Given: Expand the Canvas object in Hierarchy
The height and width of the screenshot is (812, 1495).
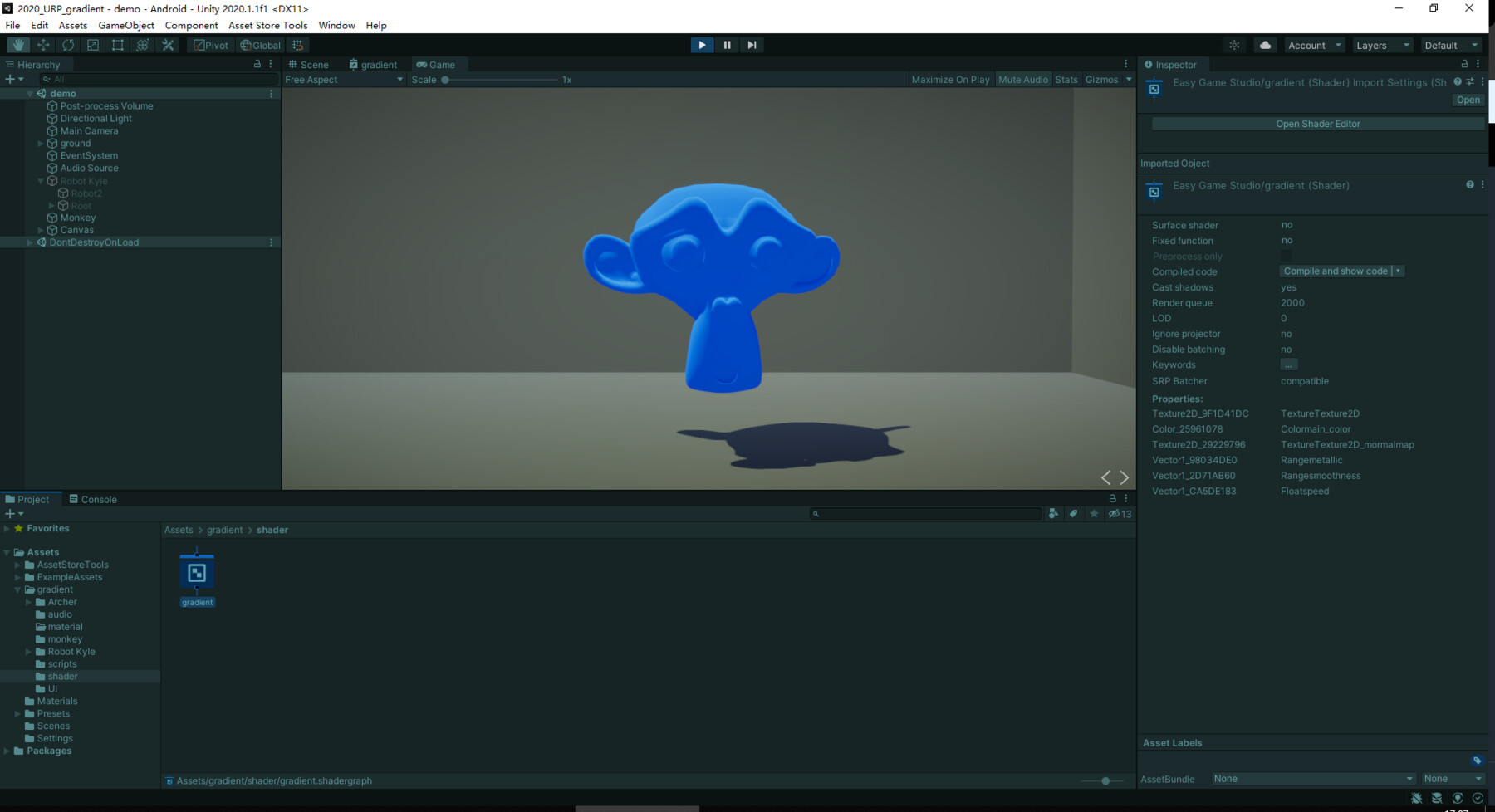Looking at the screenshot, I should pyautogui.click(x=41, y=230).
